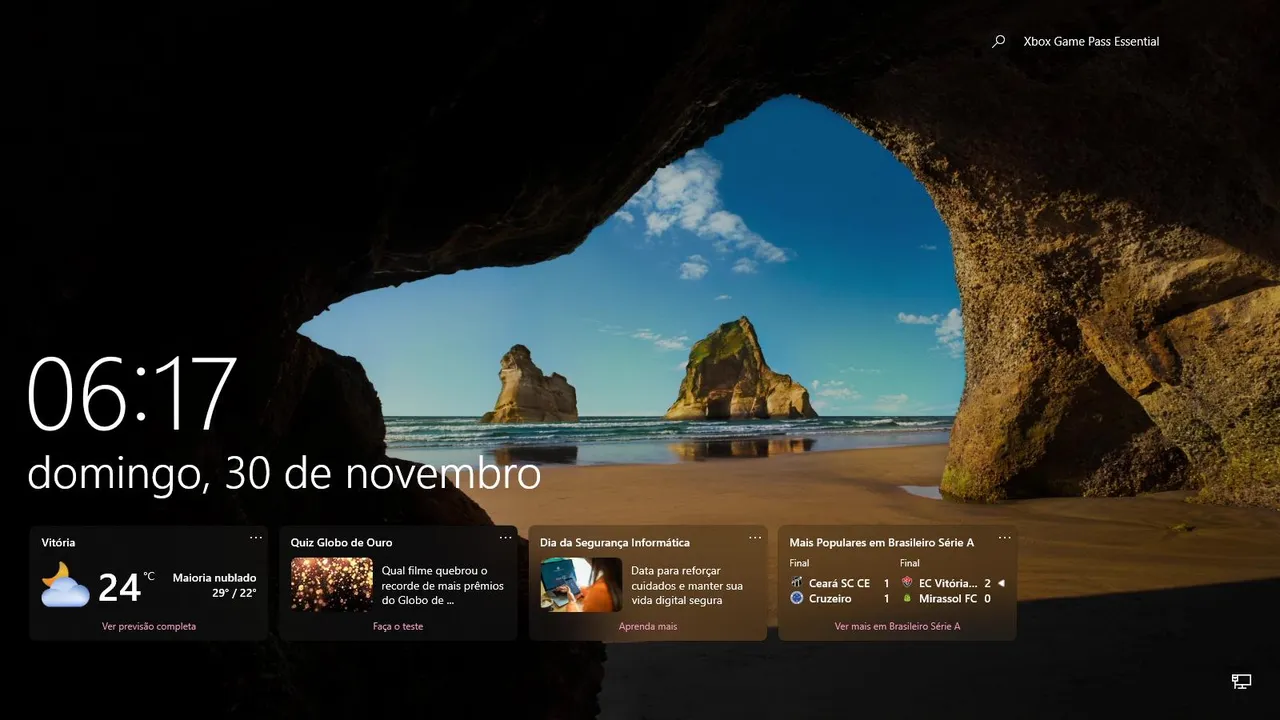
Task: Click the EC Vitória team name
Action: click(949, 583)
